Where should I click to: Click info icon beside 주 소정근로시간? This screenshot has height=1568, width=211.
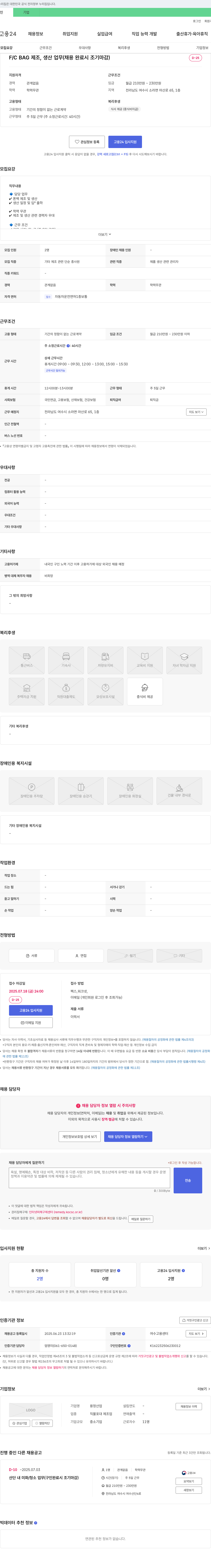point(68,346)
